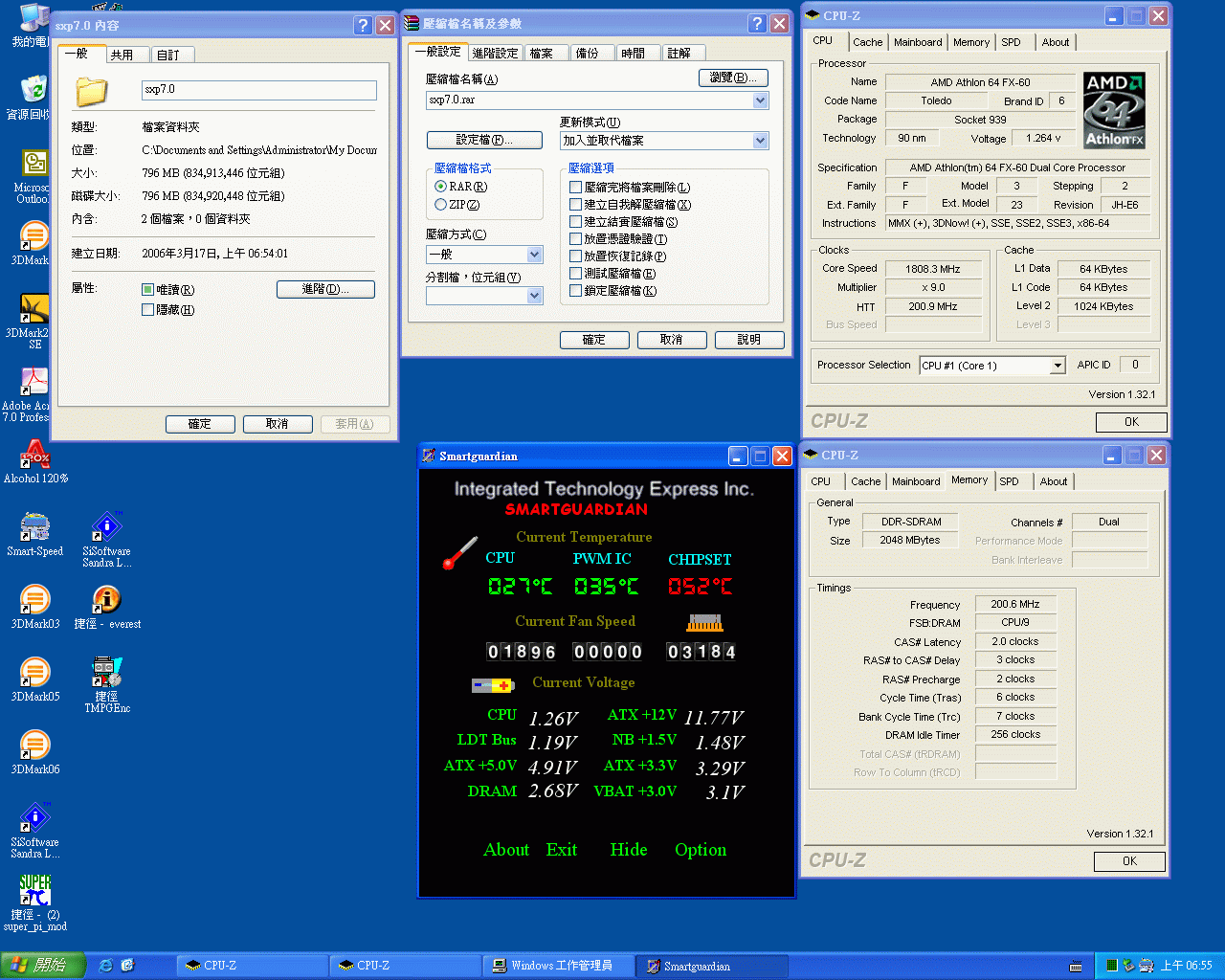Expand the Processor Selection CPU #1 dropdown
This screenshot has height=980, width=1225.
point(1058,366)
